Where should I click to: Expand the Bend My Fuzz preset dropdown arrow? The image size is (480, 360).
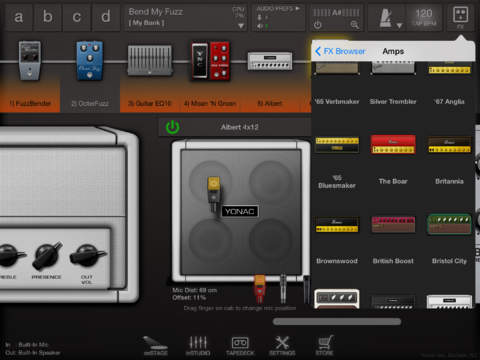(x=241, y=26)
